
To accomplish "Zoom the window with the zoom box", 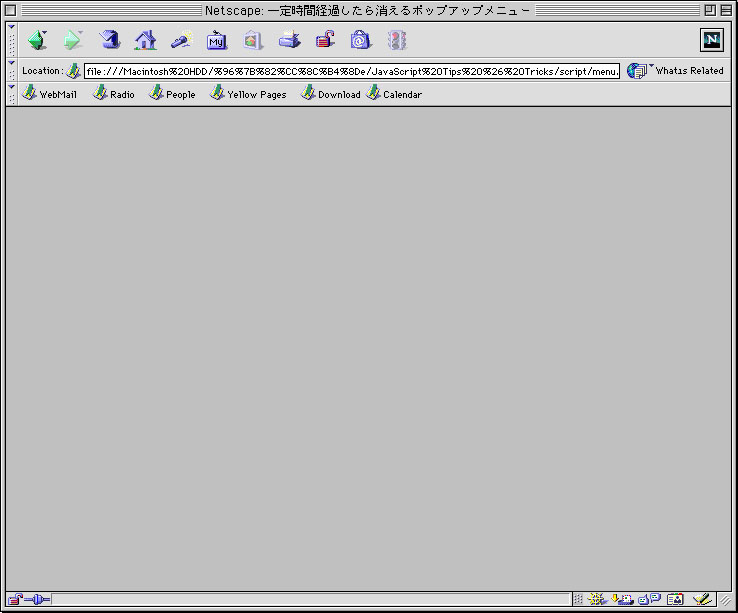I will click(710, 10).
